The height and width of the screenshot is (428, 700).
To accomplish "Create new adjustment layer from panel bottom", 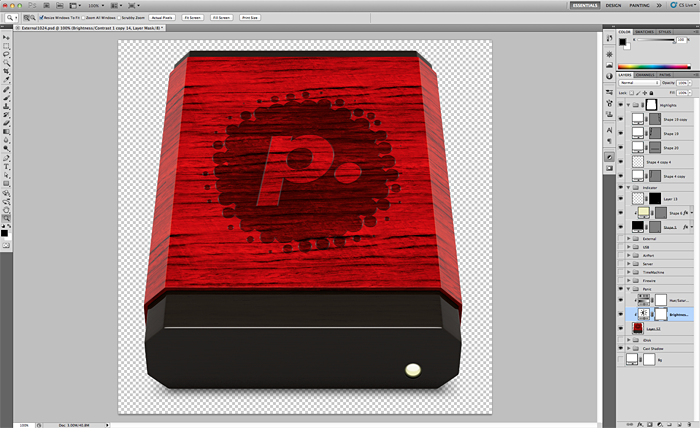I will [659, 424].
